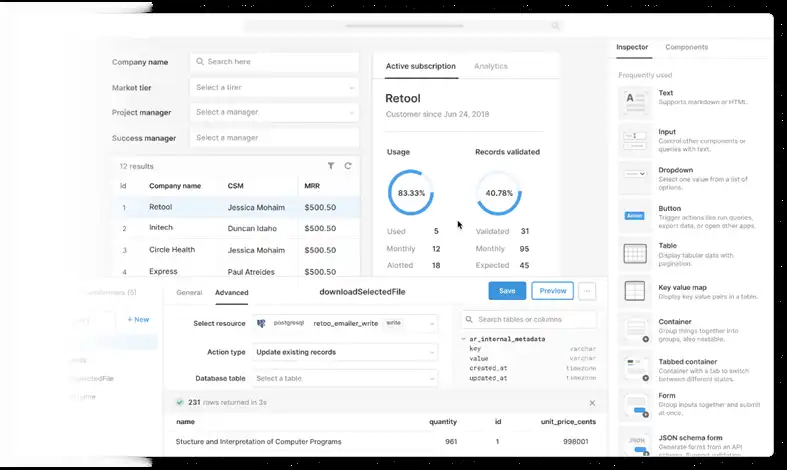Click the Save button
The height and width of the screenshot is (470, 787).
[507, 291]
